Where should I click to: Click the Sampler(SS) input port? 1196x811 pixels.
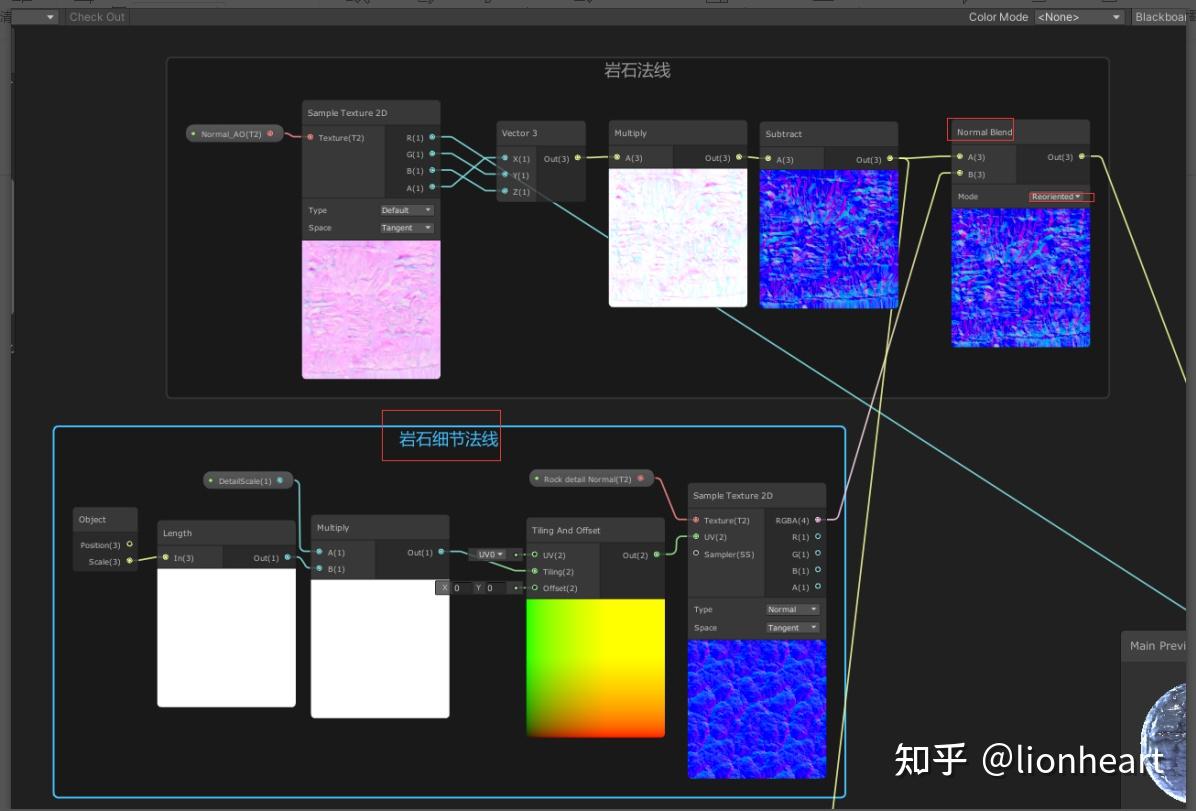pyautogui.click(x=696, y=553)
